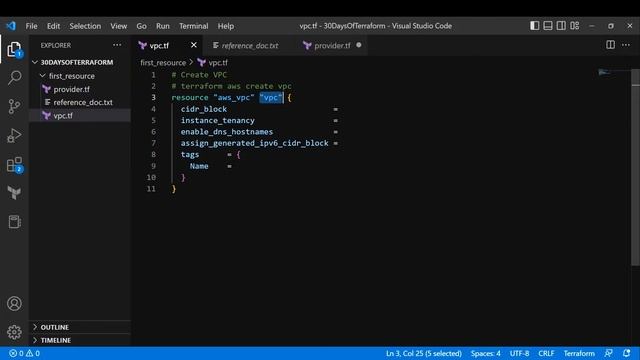Open reference_doc.txt in the Explorer tree
640x360 pixels.
click(x=80, y=102)
